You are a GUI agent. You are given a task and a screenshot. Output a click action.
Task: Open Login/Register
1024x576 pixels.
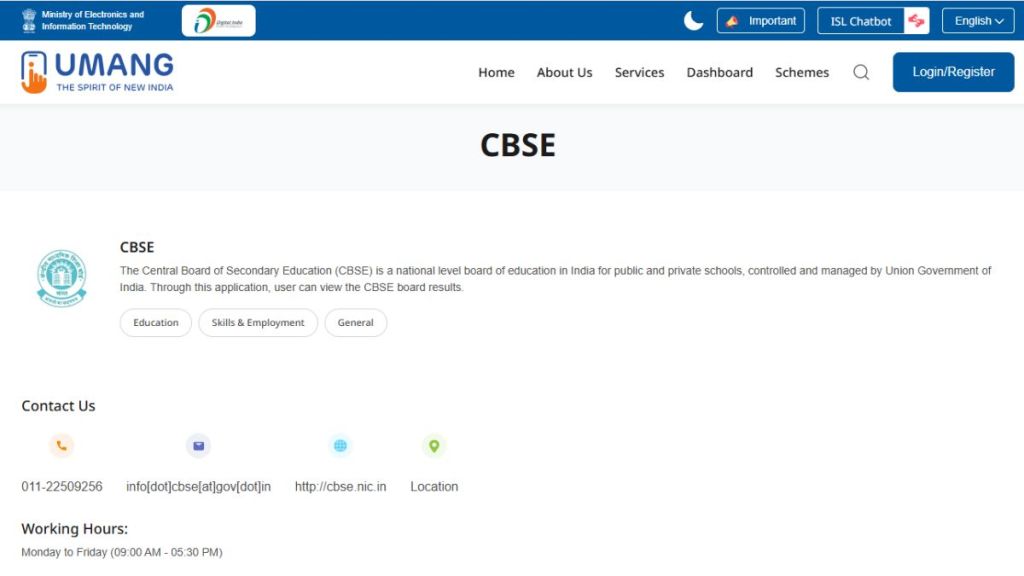(x=952, y=71)
